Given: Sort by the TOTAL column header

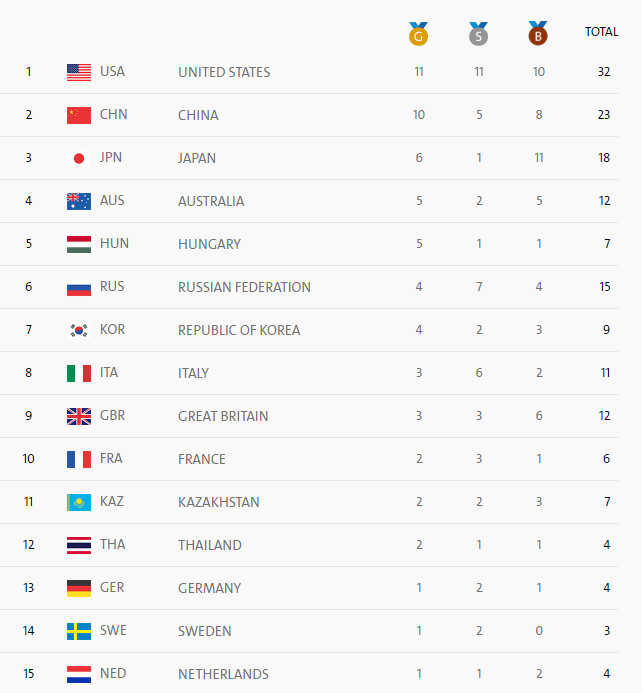Looking at the screenshot, I should [601, 32].
